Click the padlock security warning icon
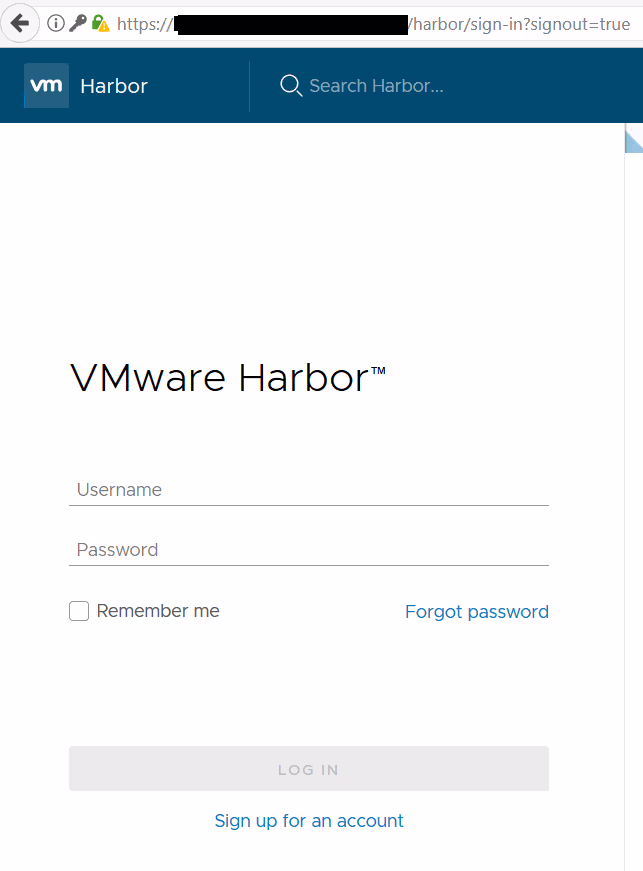Screen dimensions: 643x871 click(100, 23)
